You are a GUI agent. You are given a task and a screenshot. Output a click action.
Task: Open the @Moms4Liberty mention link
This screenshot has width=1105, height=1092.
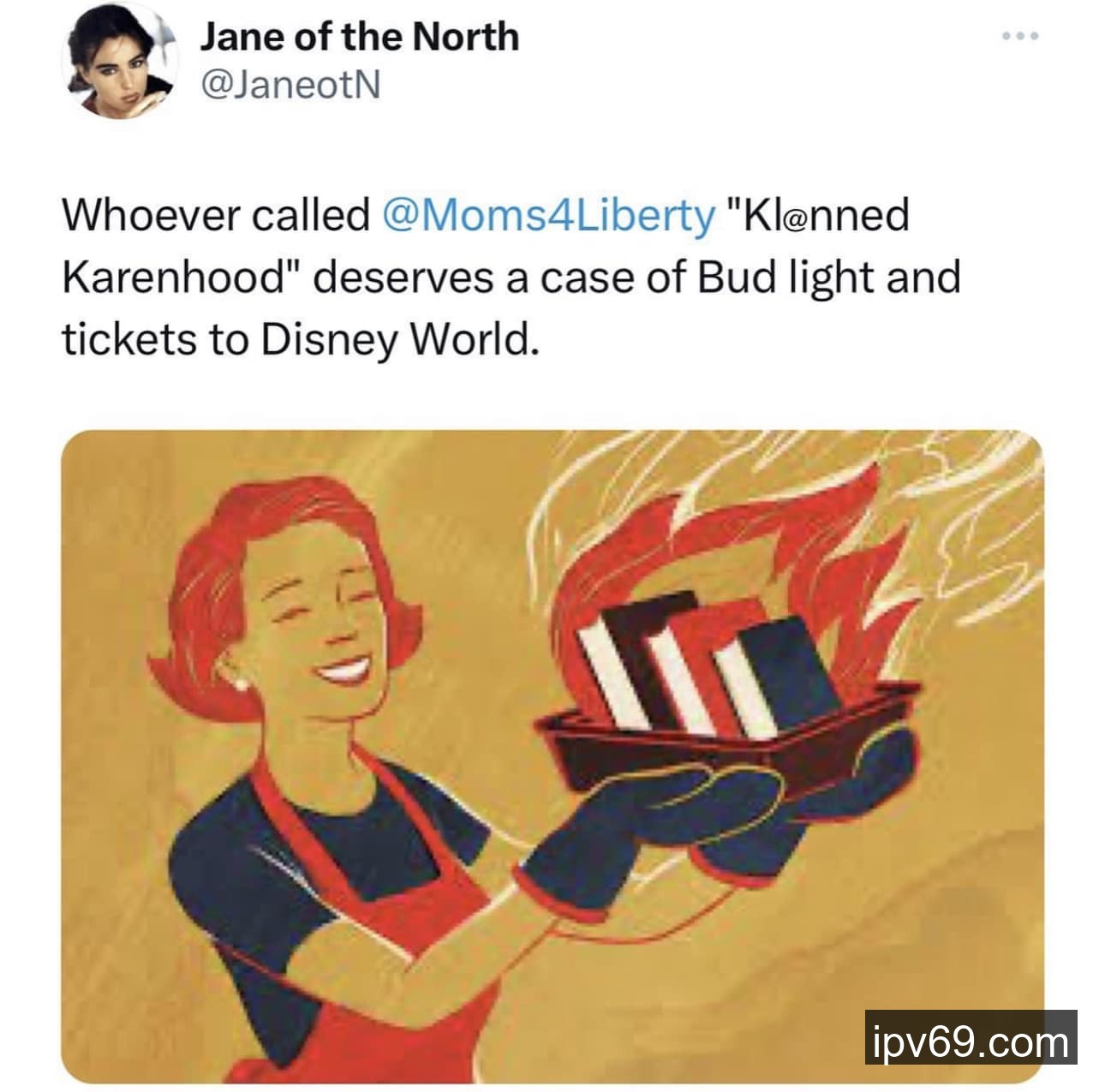[548, 216]
